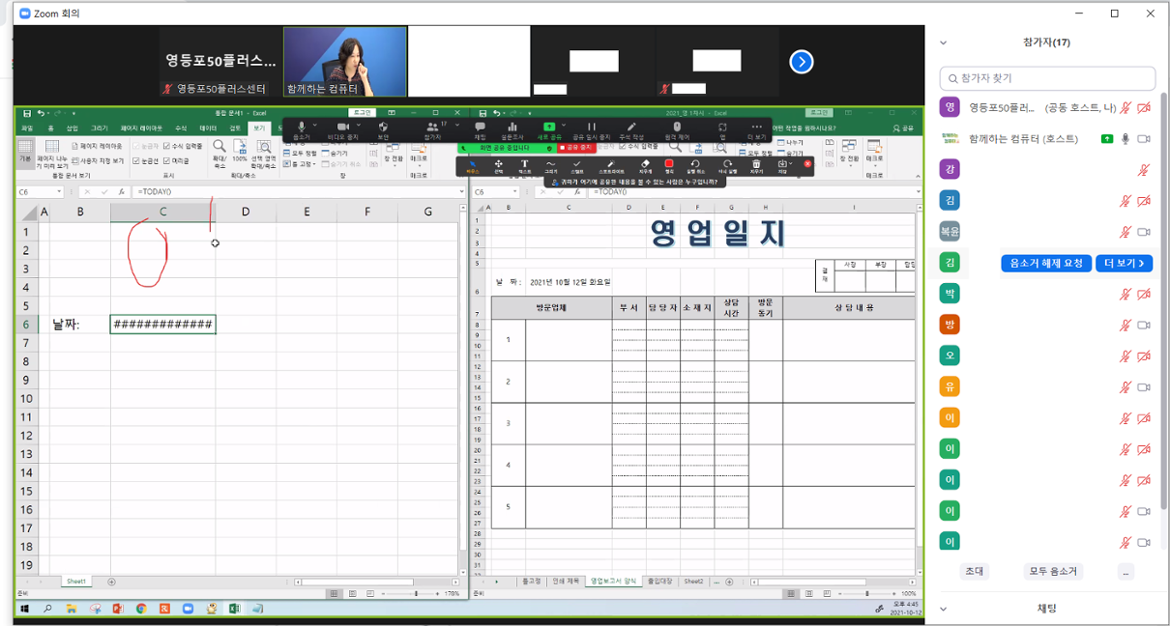The width and height of the screenshot is (1170, 626).
Task: Toggle camera for 복윤 in participants list
Action: (1143, 232)
